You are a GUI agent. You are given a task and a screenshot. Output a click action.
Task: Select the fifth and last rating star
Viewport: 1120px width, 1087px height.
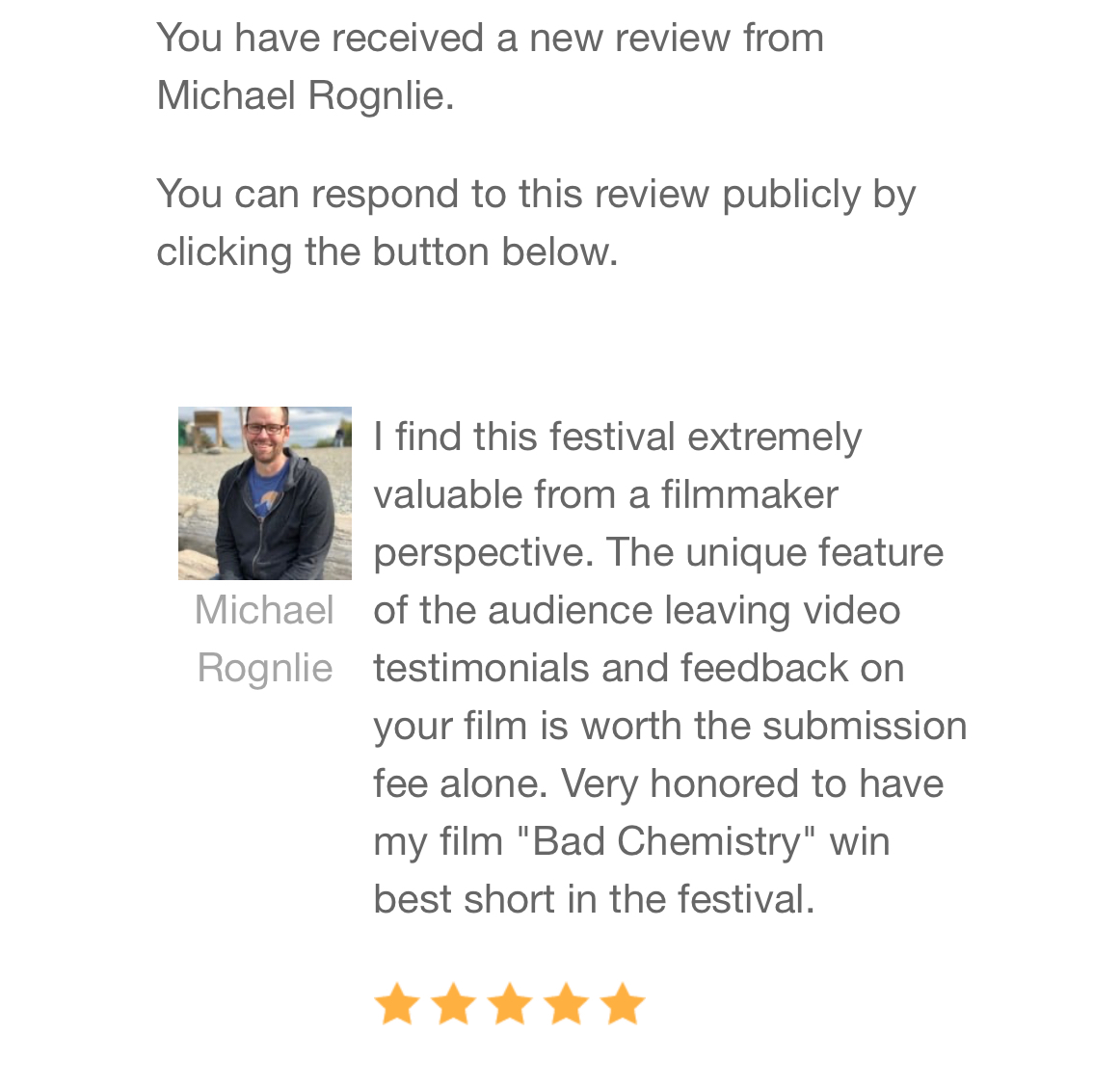pos(623,1004)
